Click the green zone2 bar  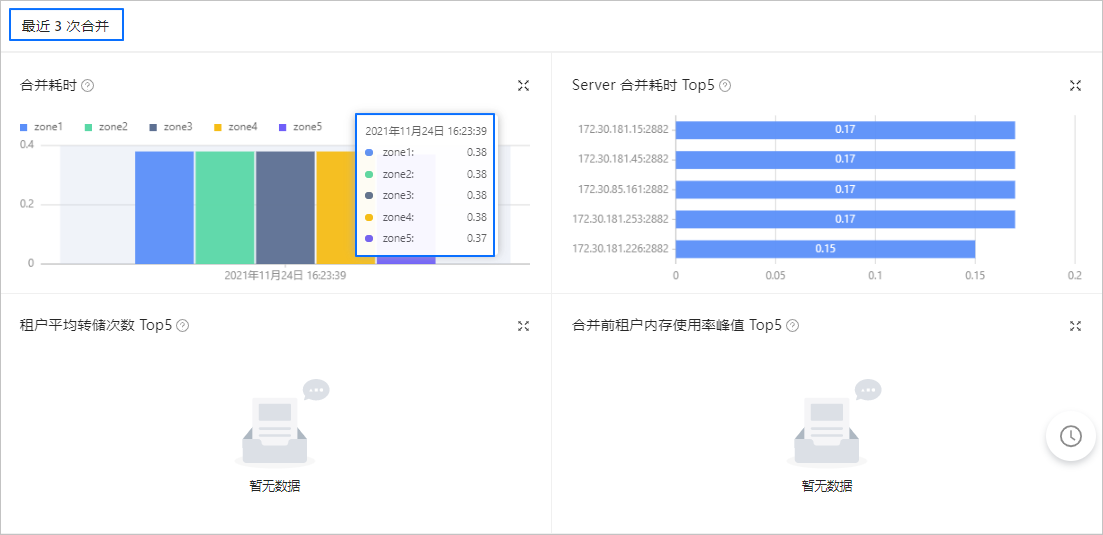click(x=225, y=207)
